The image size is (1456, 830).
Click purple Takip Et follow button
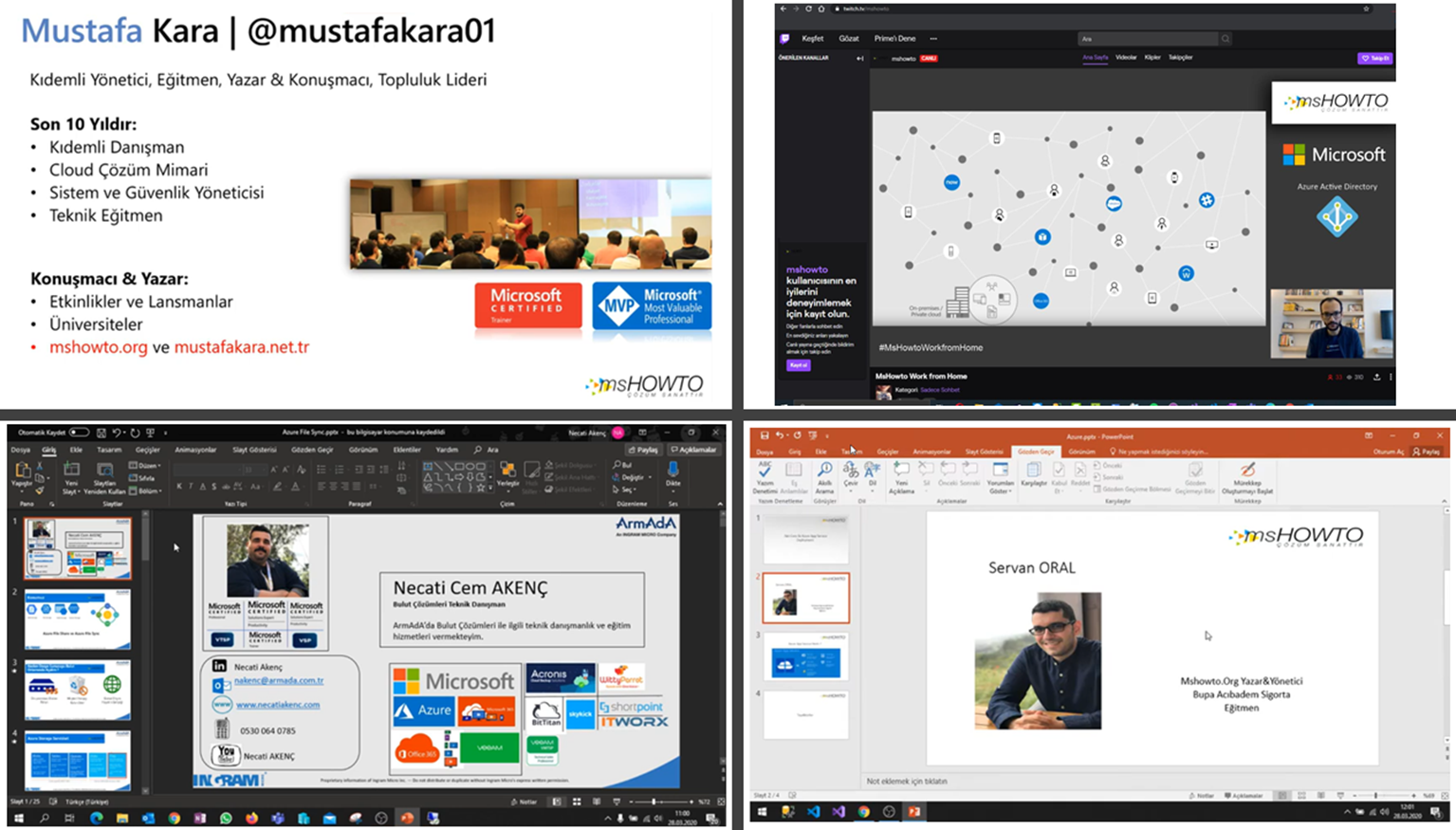[x=1374, y=58]
